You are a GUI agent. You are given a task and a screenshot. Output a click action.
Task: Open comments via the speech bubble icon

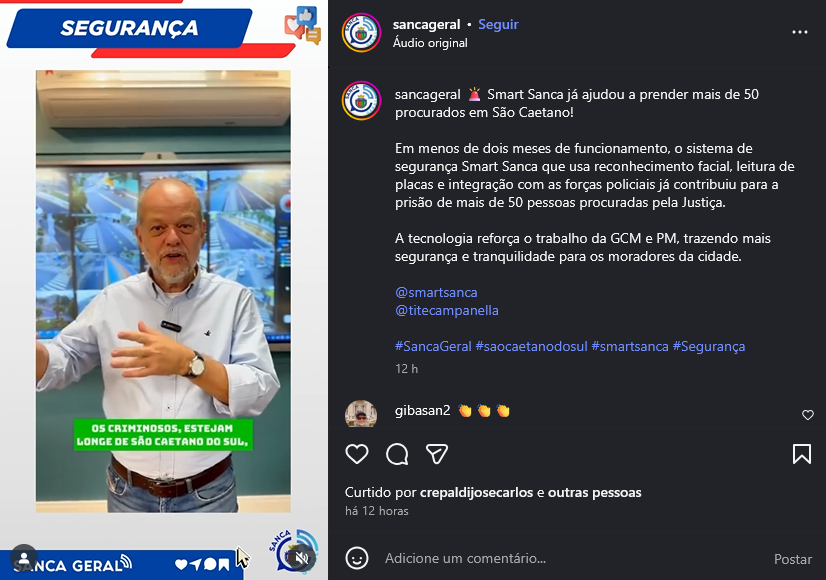tap(397, 454)
